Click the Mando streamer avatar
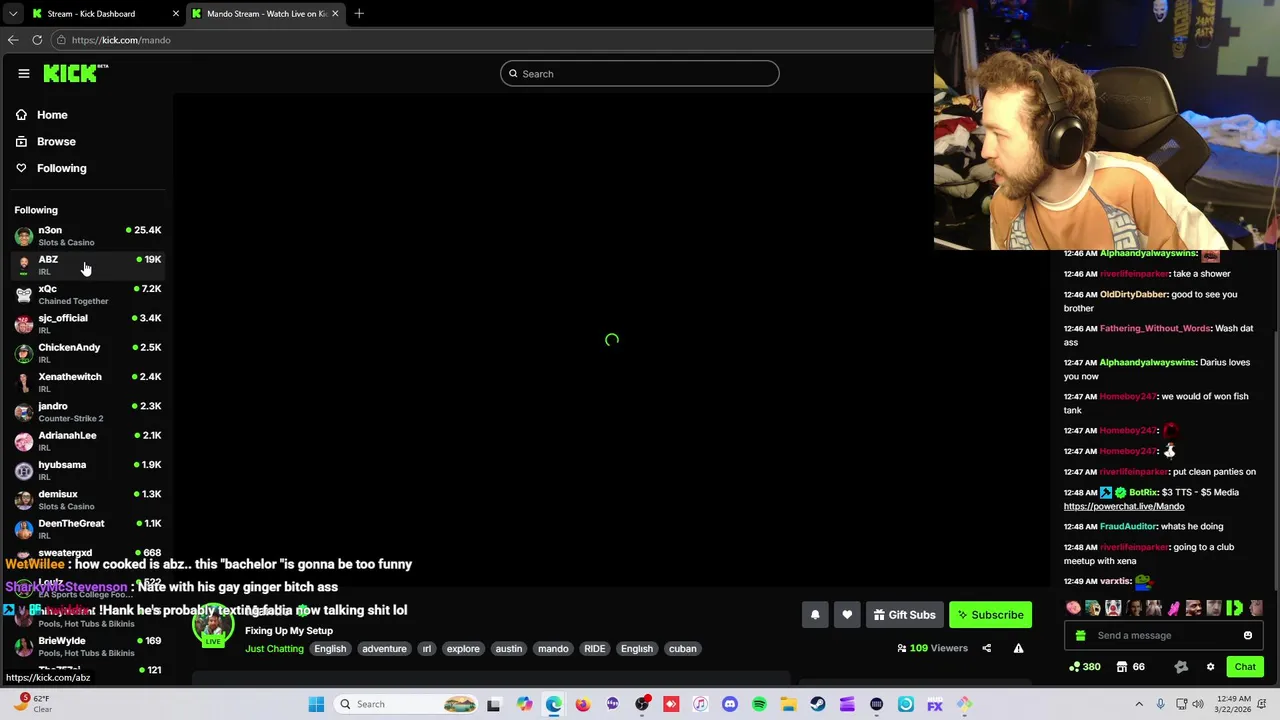 tap(213, 625)
